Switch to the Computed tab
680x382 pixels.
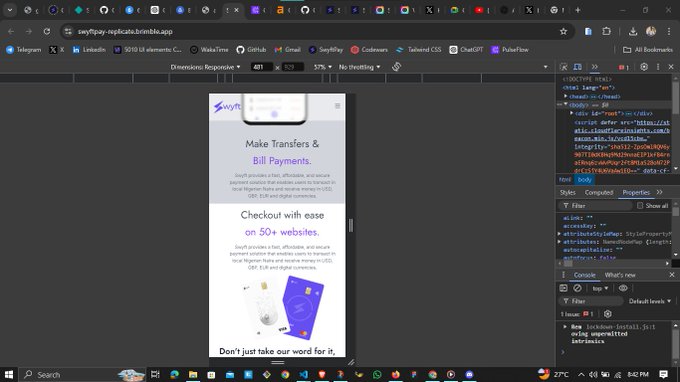pos(598,193)
